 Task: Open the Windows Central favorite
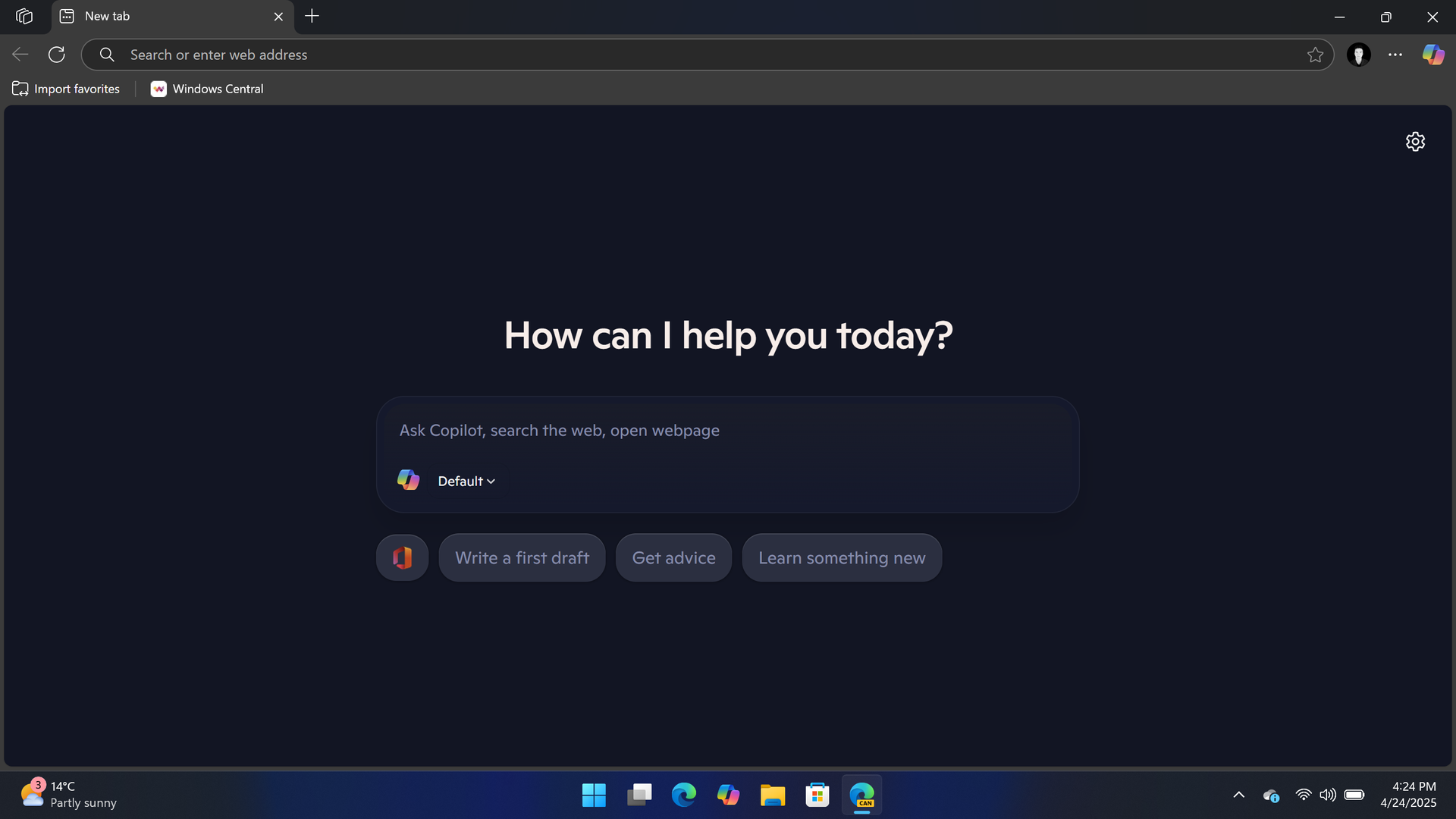206,89
